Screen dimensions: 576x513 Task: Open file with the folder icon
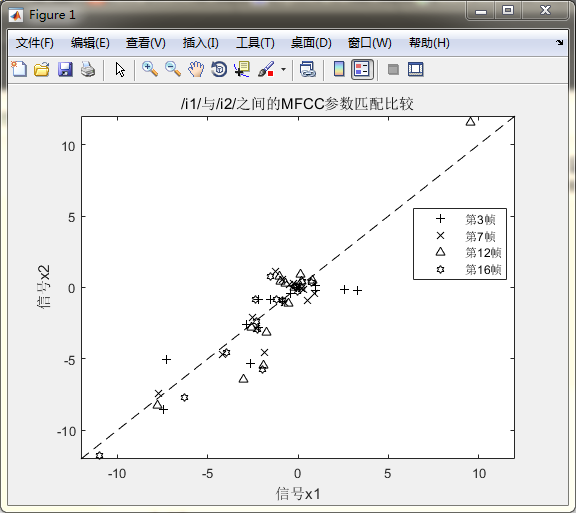[x=42, y=69]
